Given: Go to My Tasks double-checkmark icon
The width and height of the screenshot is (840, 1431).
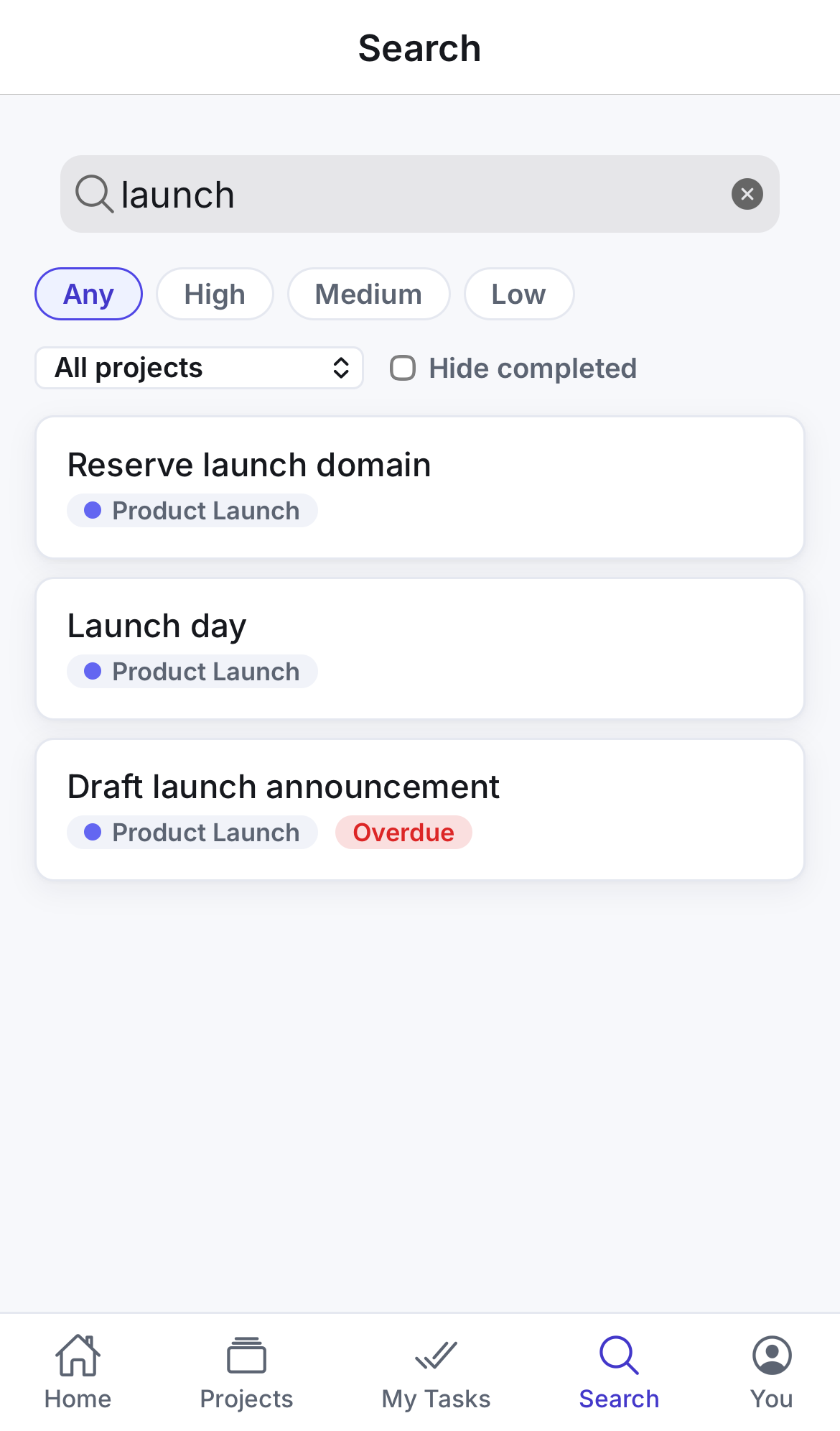Looking at the screenshot, I should (x=436, y=1356).
